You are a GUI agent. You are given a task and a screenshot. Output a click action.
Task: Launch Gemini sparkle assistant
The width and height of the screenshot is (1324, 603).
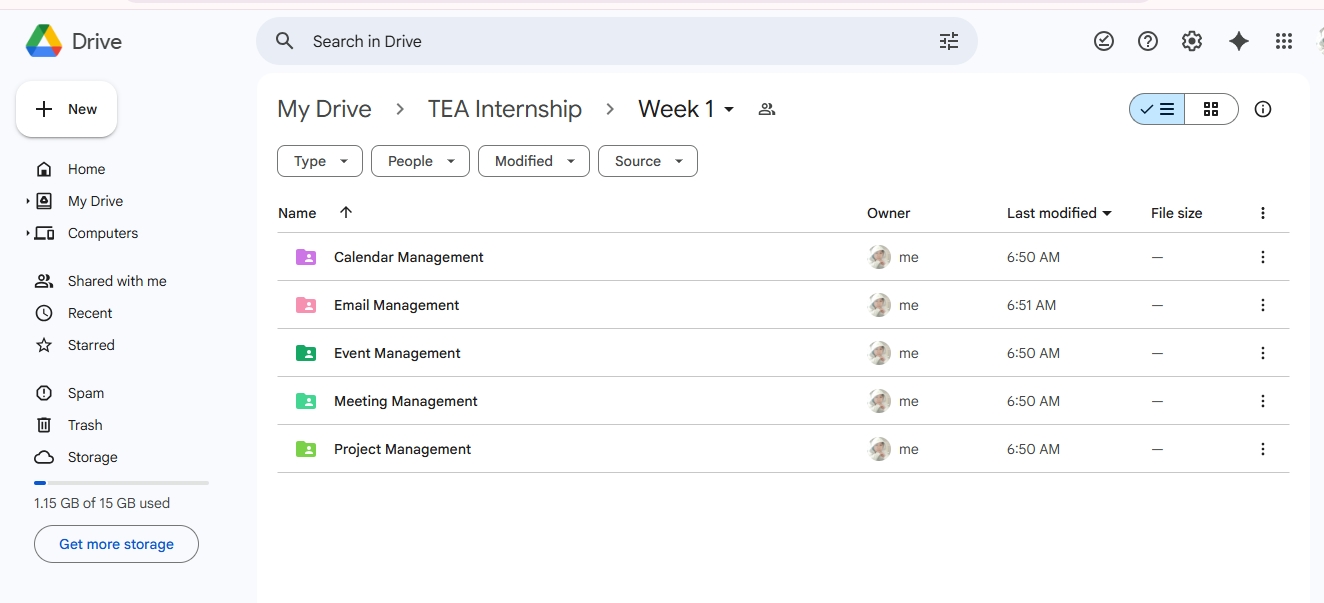[1239, 41]
